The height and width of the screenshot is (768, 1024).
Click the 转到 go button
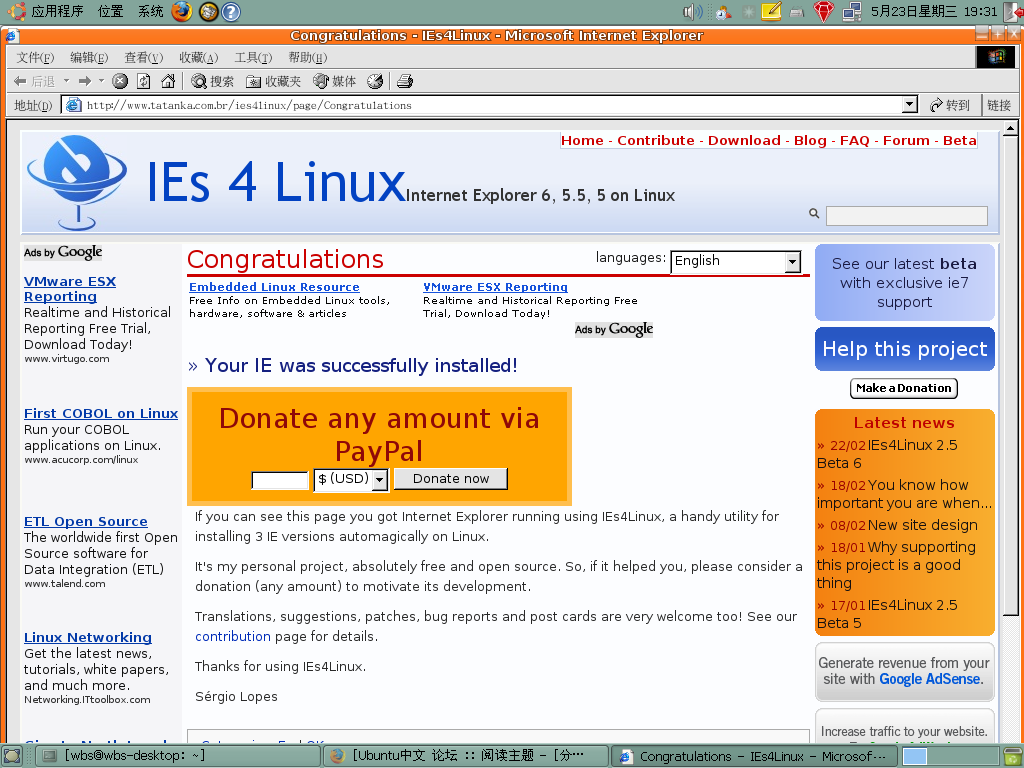click(x=950, y=105)
